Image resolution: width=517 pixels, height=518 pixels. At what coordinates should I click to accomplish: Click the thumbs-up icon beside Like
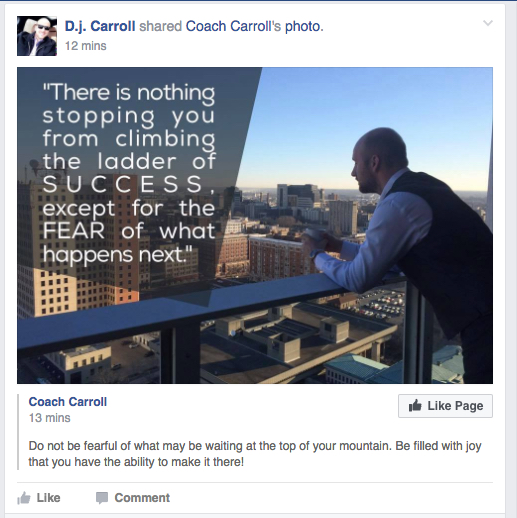tap(24, 498)
